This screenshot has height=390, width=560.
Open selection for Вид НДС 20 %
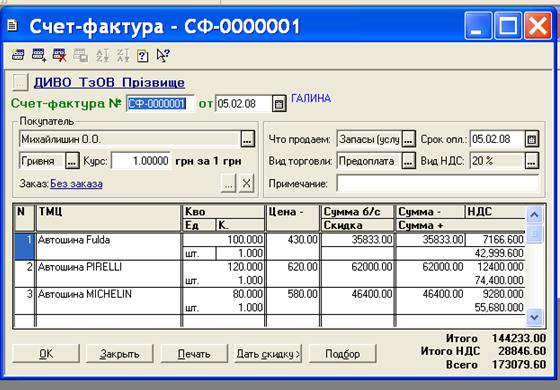coord(532,161)
